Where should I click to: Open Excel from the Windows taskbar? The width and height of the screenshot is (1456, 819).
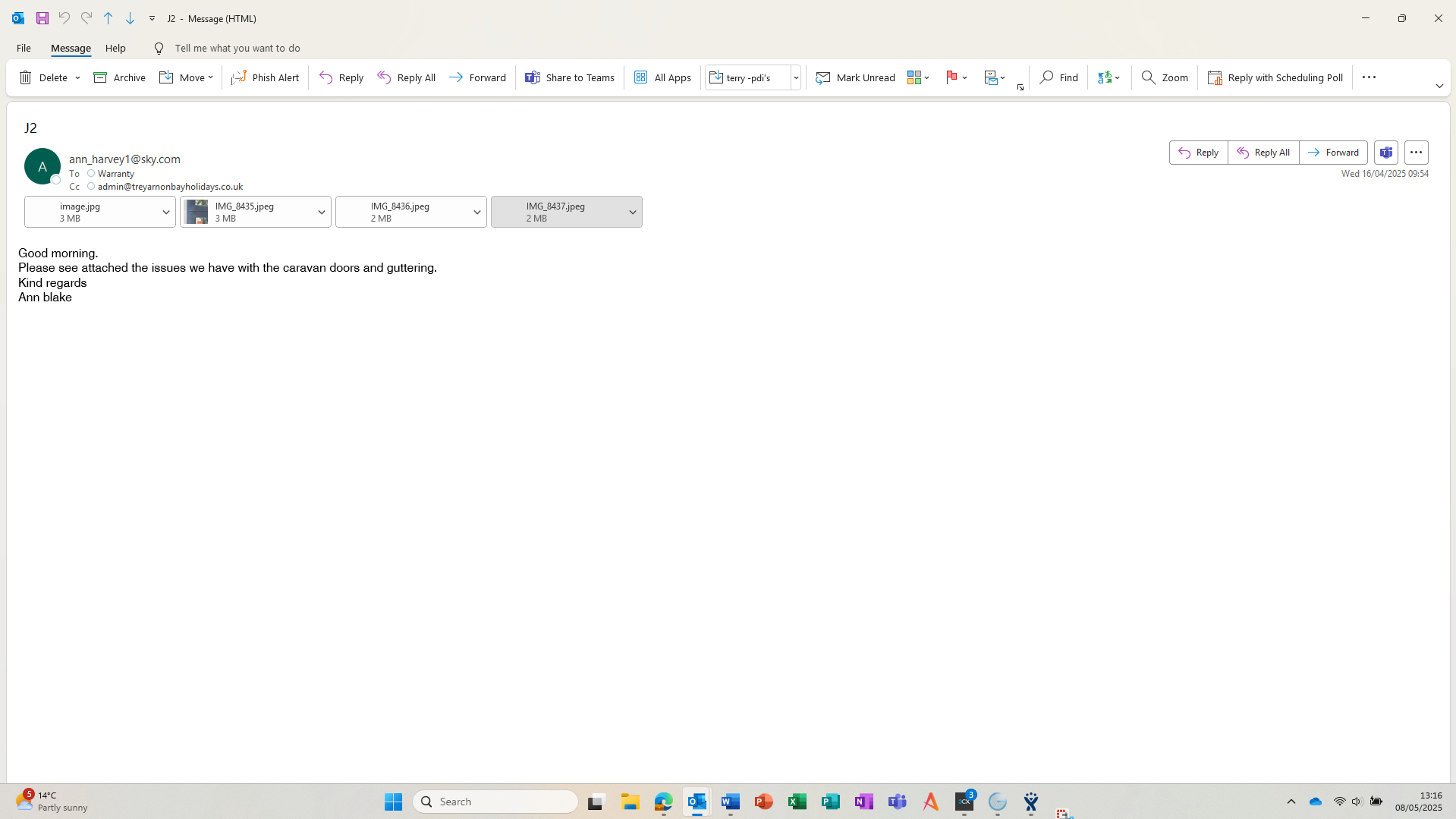(x=797, y=802)
